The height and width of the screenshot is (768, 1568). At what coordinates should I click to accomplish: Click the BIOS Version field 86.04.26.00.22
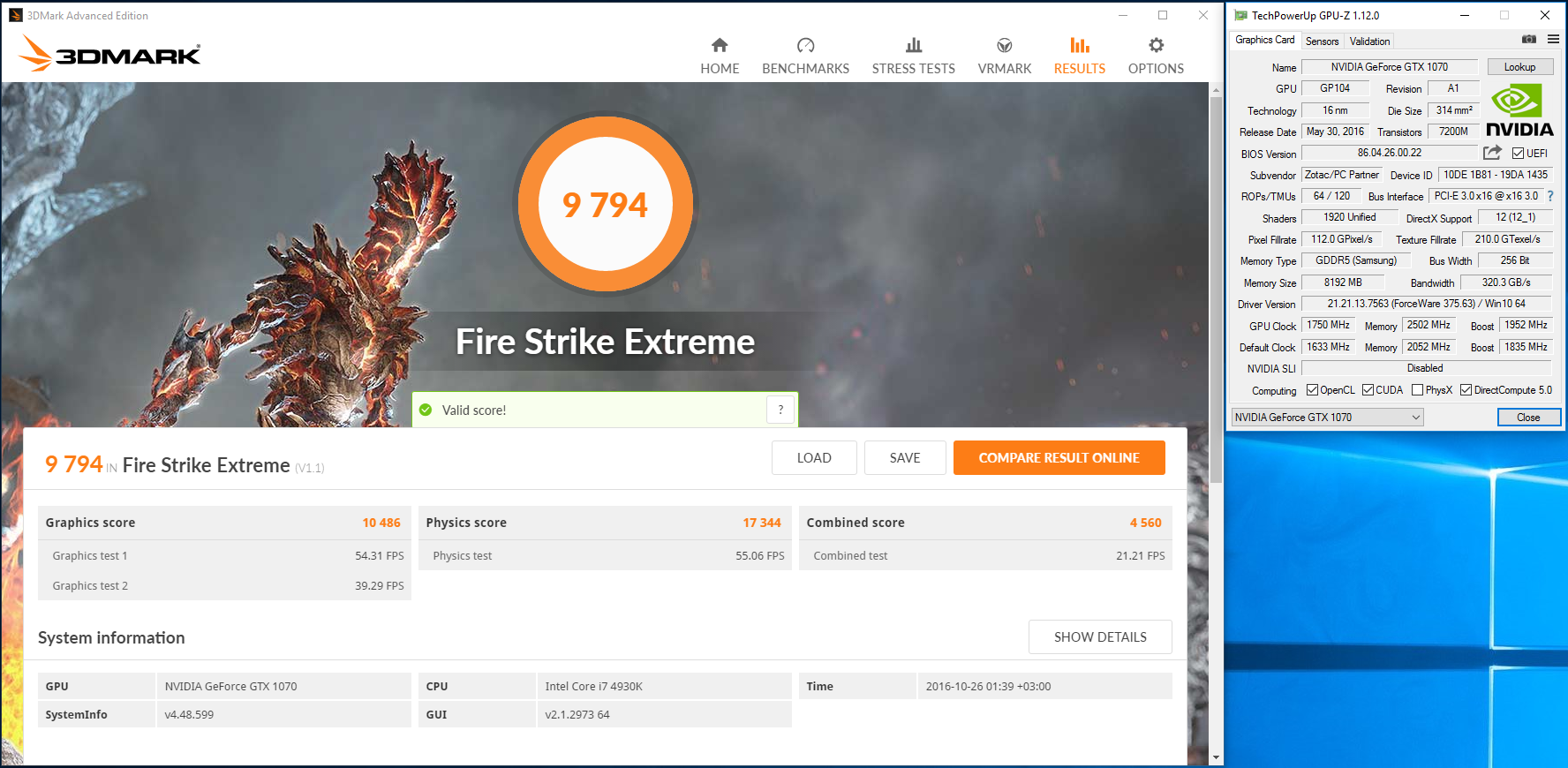(1389, 153)
